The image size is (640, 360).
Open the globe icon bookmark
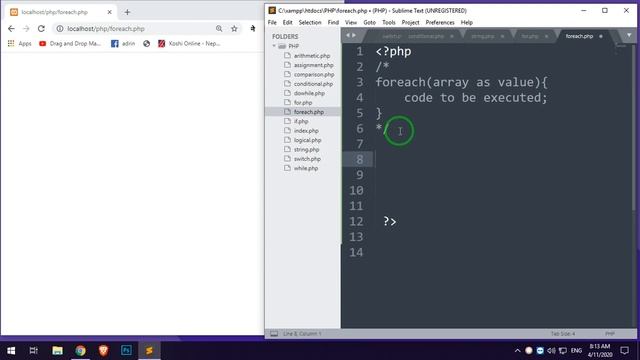click(x=147, y=43)
